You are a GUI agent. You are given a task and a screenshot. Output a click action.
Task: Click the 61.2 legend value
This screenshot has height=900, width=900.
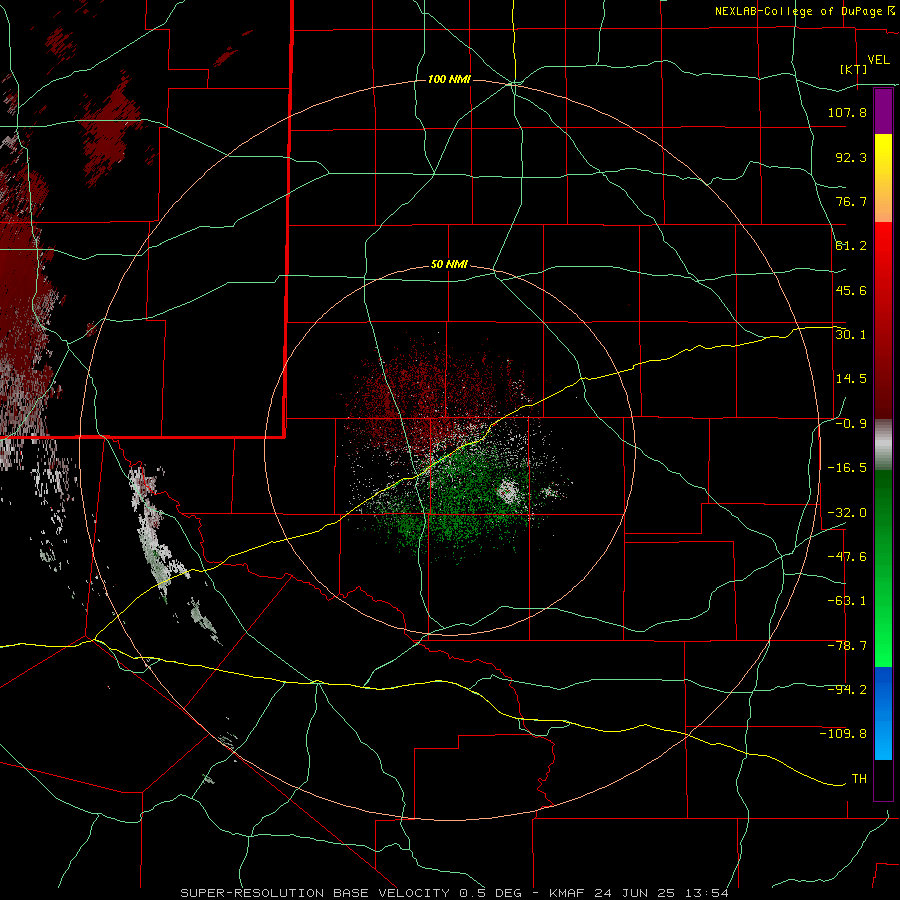point(851,246)
